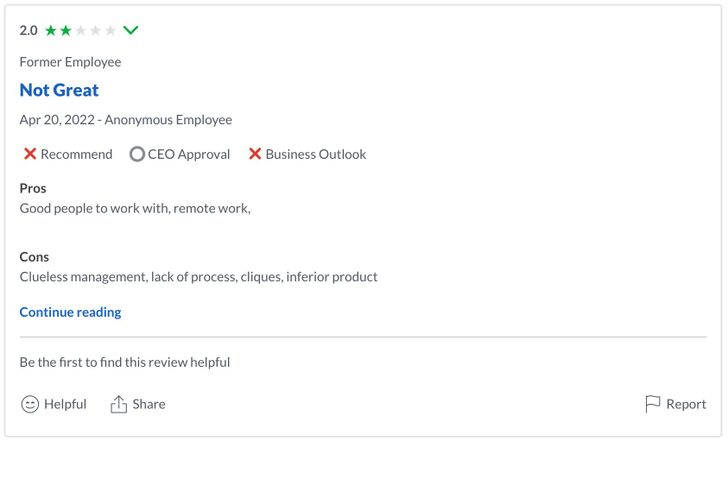728x480 pixels.
Task: Click the 2.0 rating number
Action: (28, 31)
